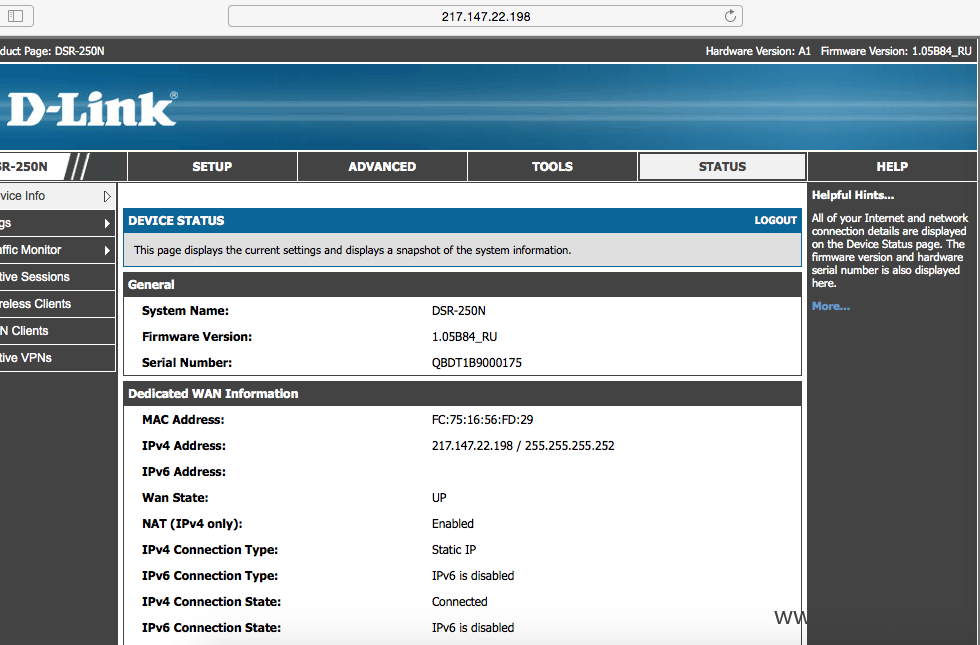Click the IPv4 address 217.147.22.198 / 255.255.255.252
The width and height of the screenshot is (980, 645).
pos(523,446)
